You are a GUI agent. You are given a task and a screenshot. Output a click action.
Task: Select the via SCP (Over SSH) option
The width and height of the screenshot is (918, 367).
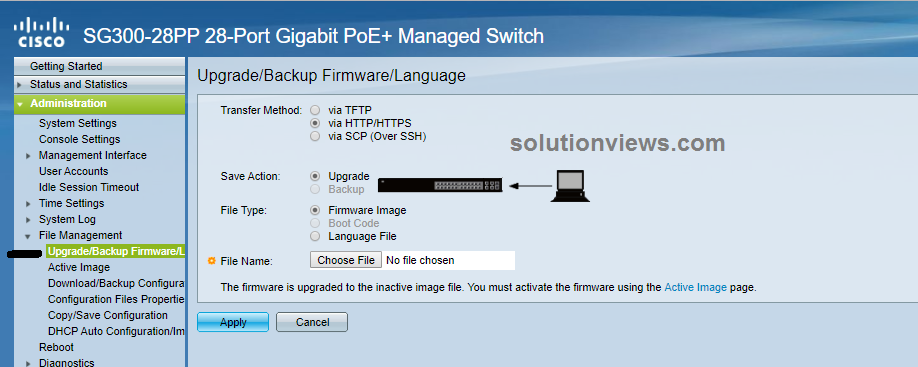316,136
